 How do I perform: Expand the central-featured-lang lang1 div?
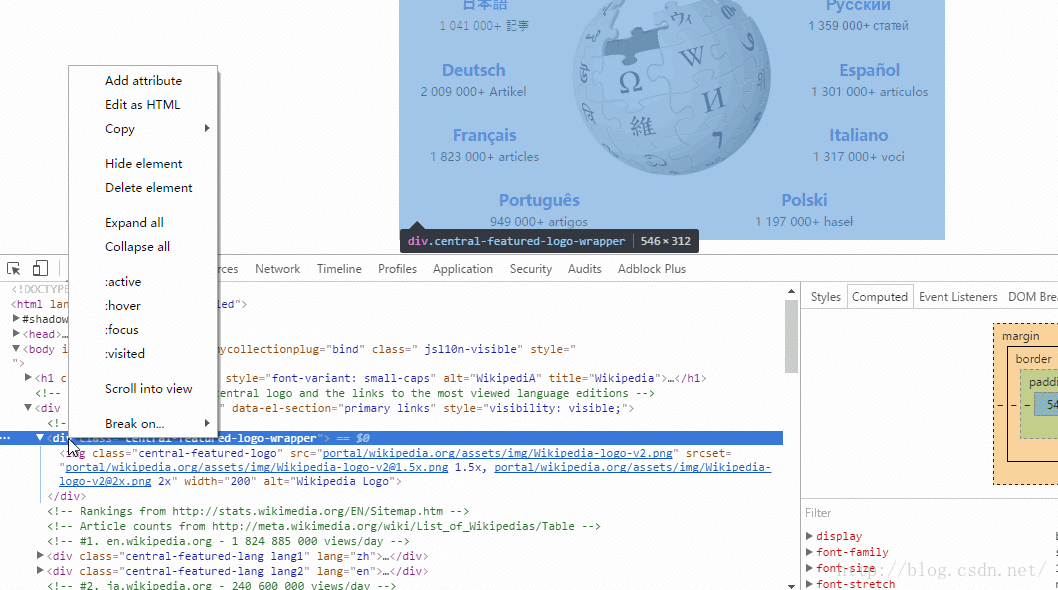point(40,556)
